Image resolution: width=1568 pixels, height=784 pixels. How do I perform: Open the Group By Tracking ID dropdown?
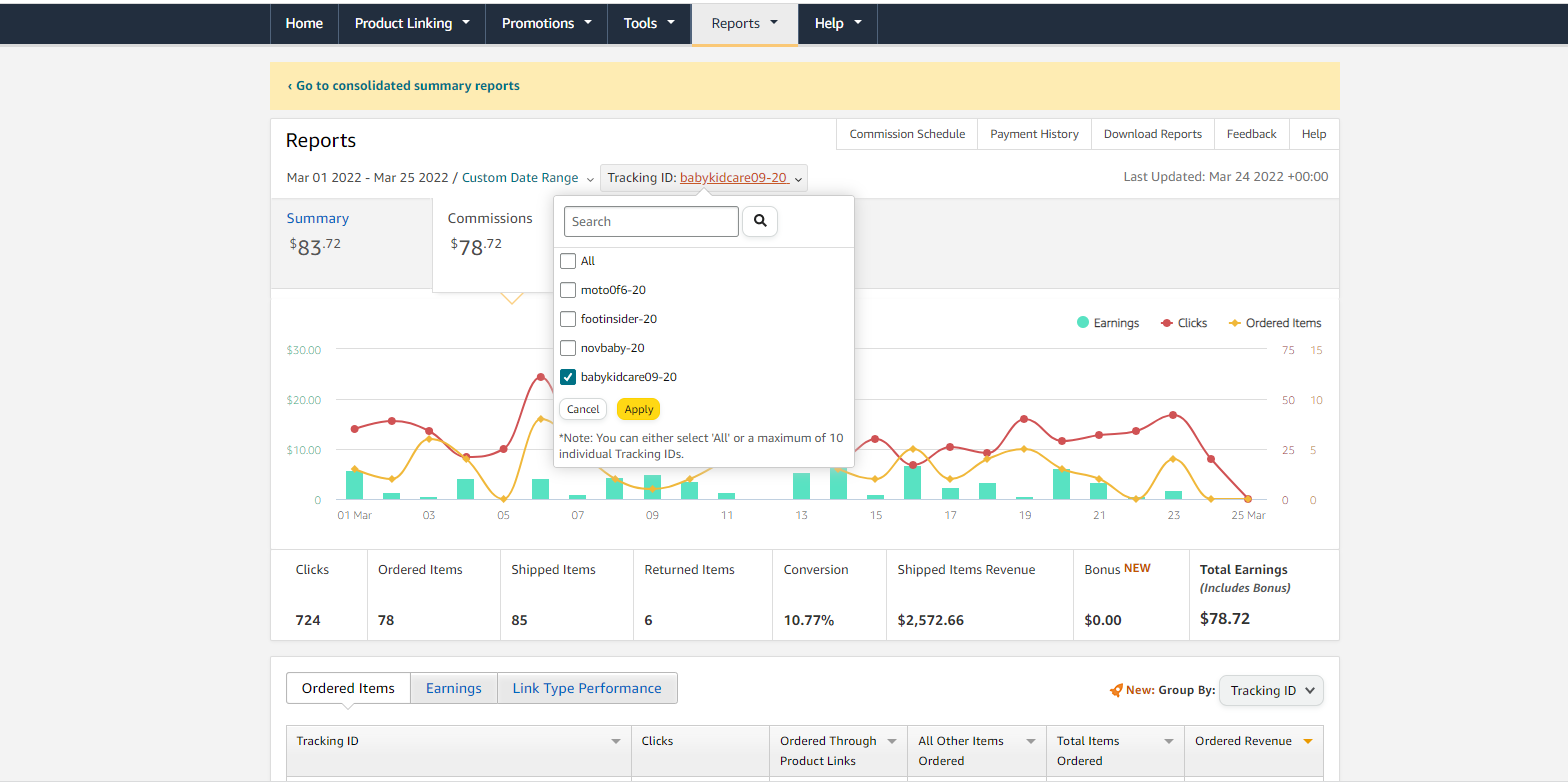[x=1271, y=690]
